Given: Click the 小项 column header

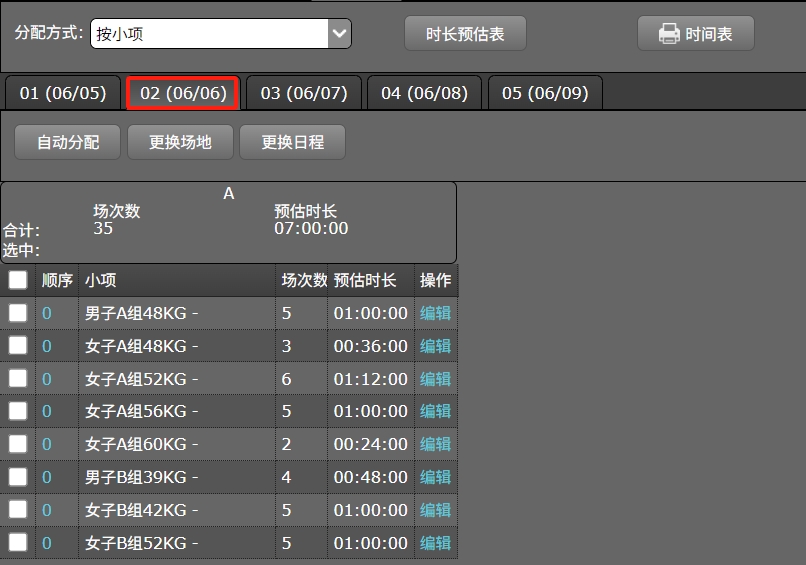Looking at the screenshot, I should 100,281.
